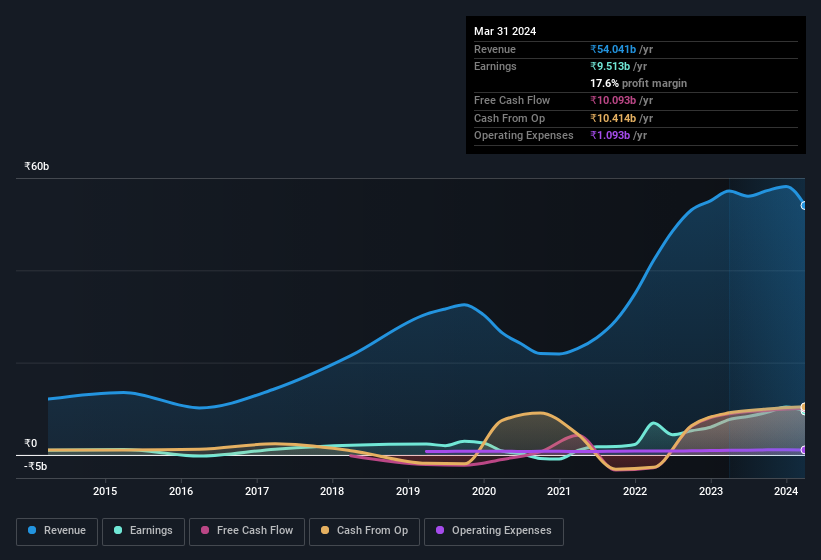Click the Free Cash Flow tooltip label
The height and width of the screenshot is (560, 821).
[x=512, y=100]
